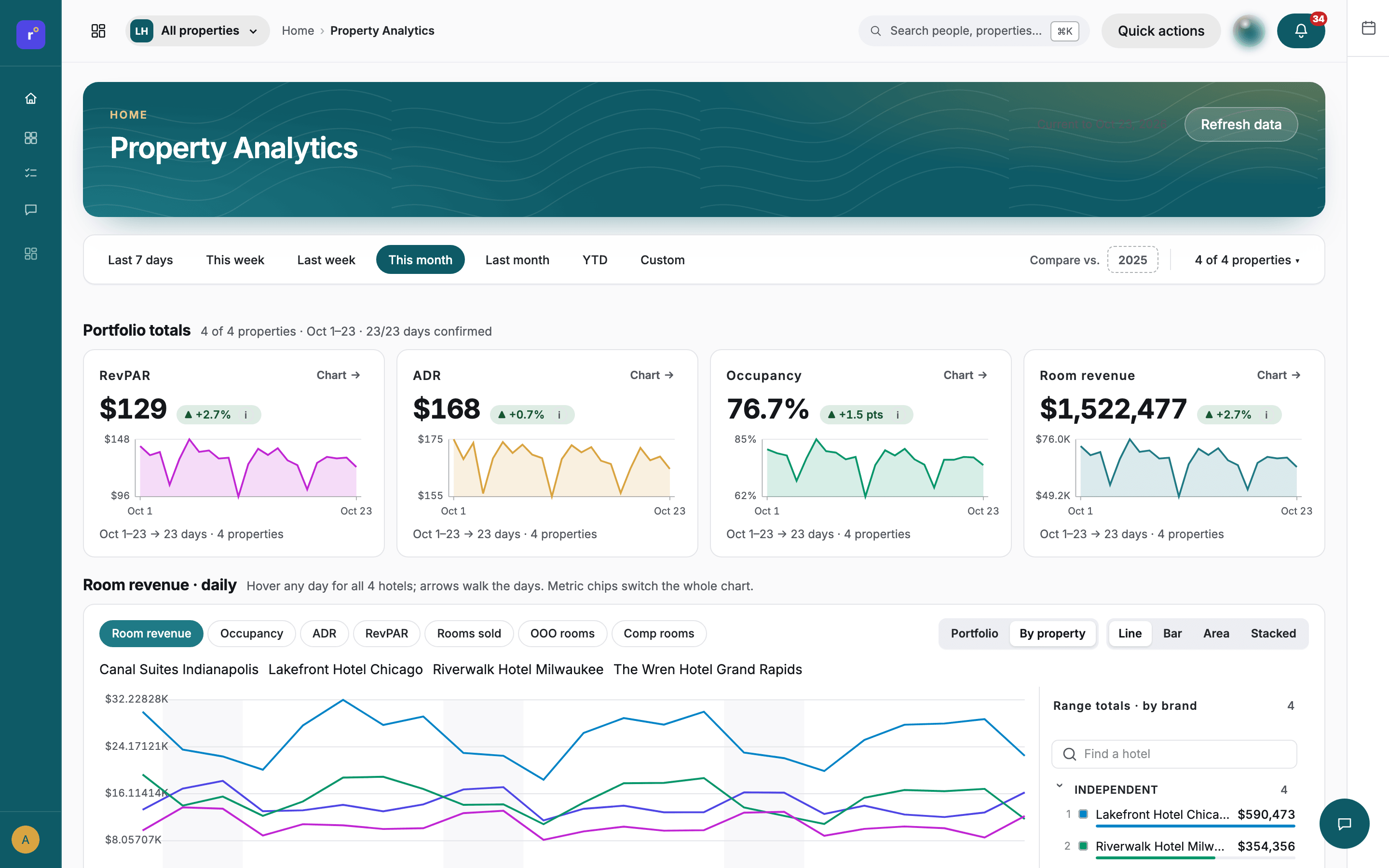Open the 4 of 4 properties dropdown

1247,260
